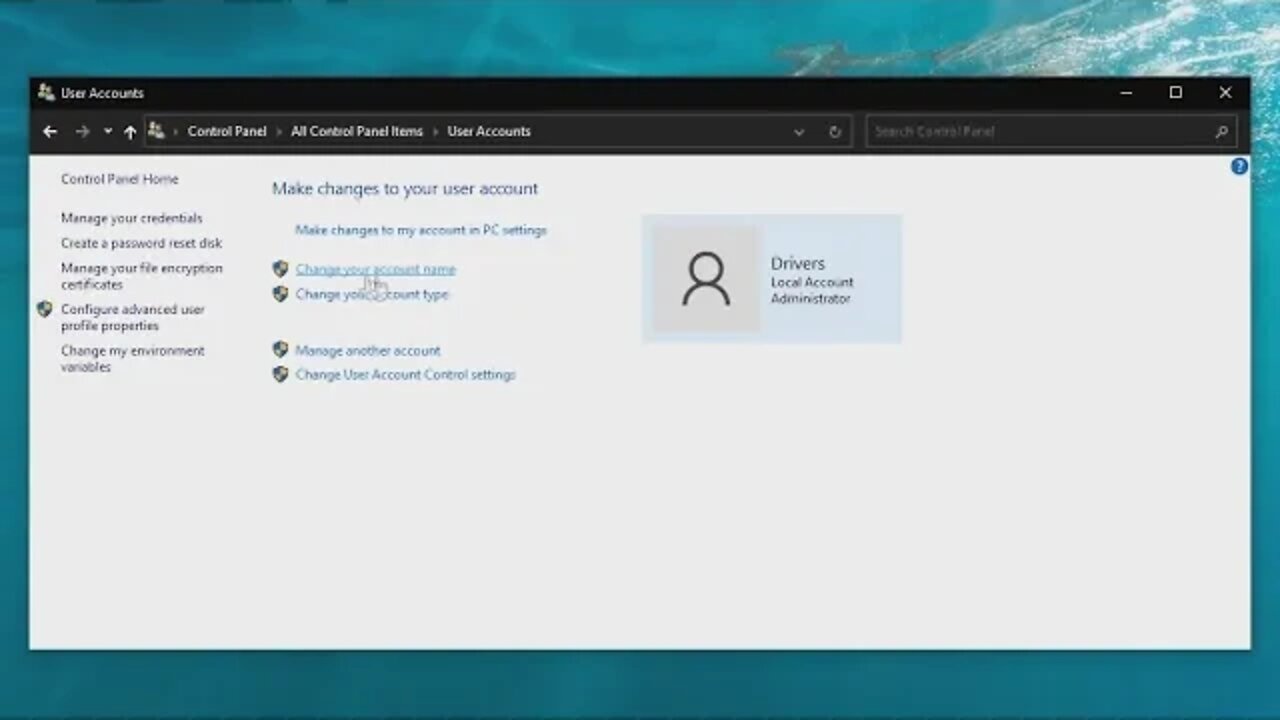The width and height of the screenshot is (1280, 720).
Task: Click the Drivers account profile picture
Action: coord(706,279)
